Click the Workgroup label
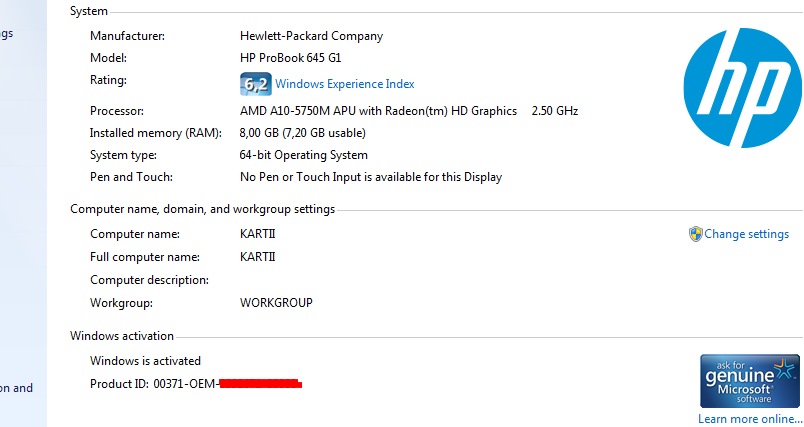This screenshot has width=804, height=427. (122, 303)
